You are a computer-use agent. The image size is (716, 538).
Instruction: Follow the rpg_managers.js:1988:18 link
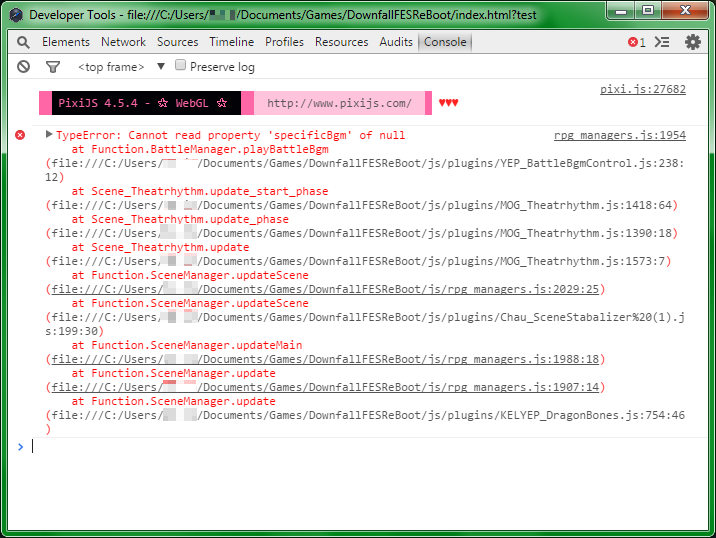(325, 359)
